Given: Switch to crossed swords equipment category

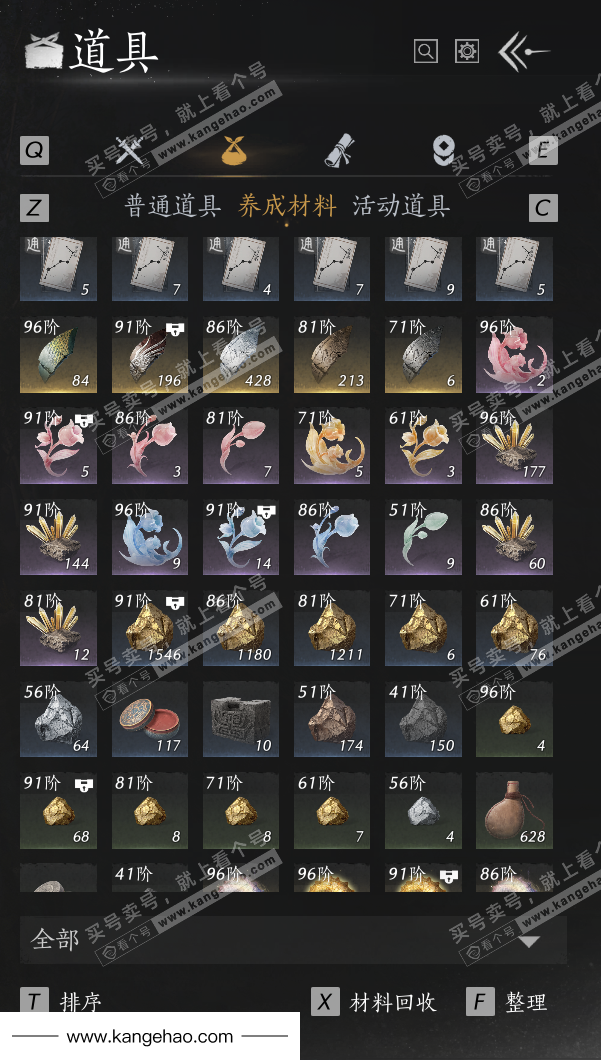Looking at the screenshot, I should pyautogui.click(x=128, y=150).
